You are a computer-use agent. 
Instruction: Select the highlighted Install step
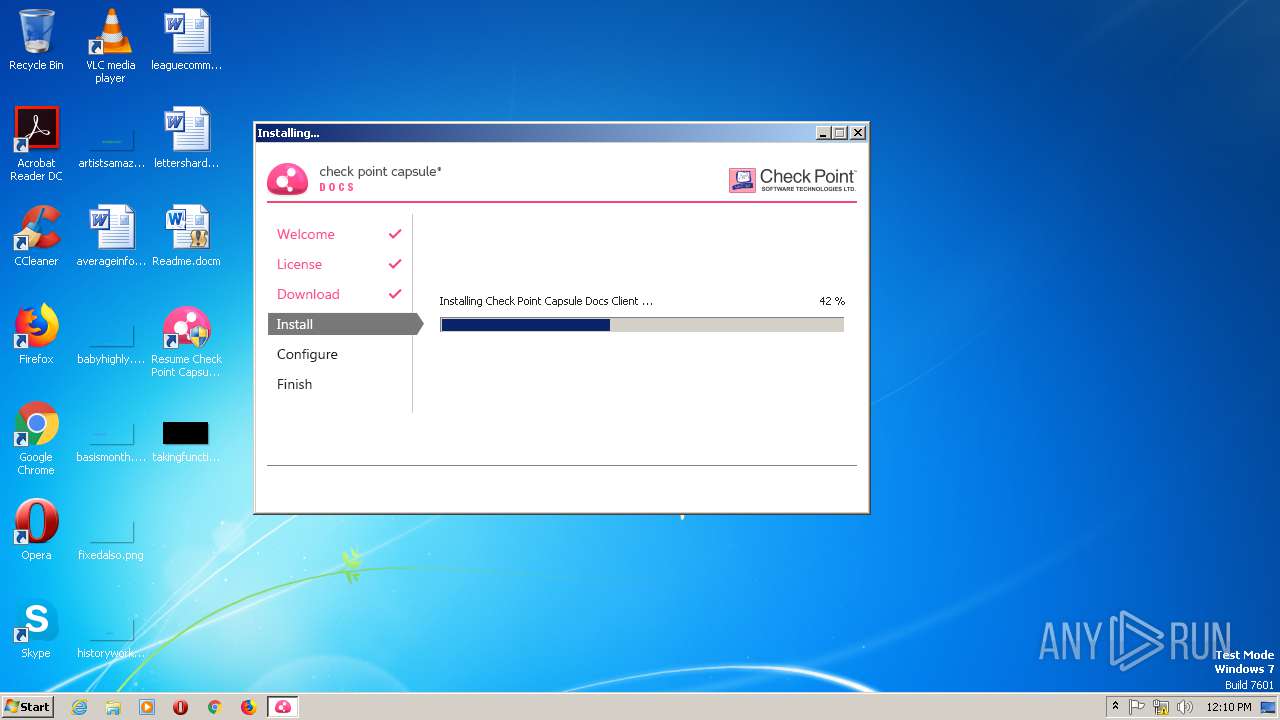click(345, 324)
